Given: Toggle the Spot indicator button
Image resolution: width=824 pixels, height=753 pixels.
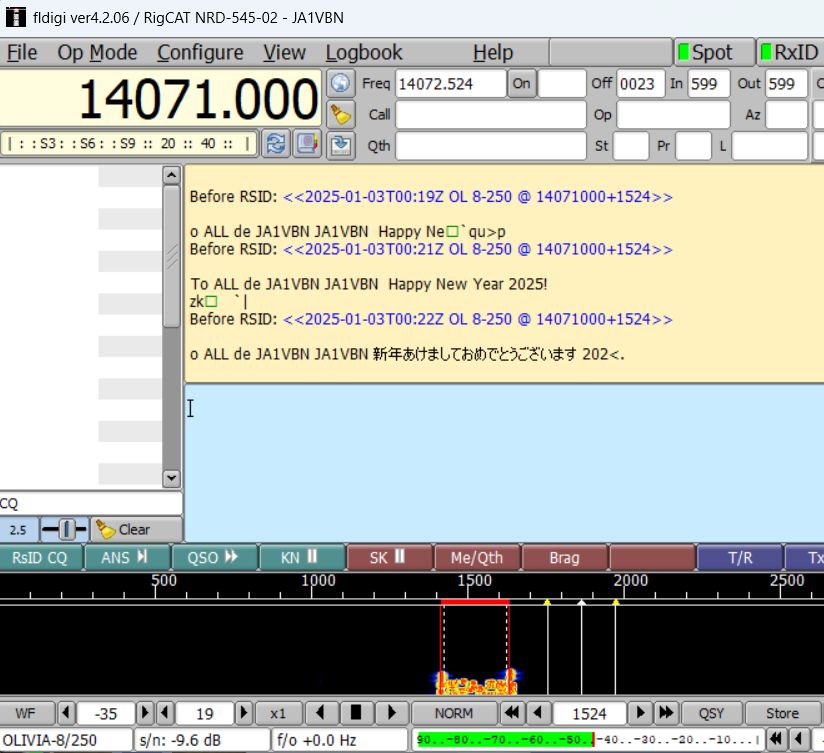Looking at the screenshot, I should (710, 52).
